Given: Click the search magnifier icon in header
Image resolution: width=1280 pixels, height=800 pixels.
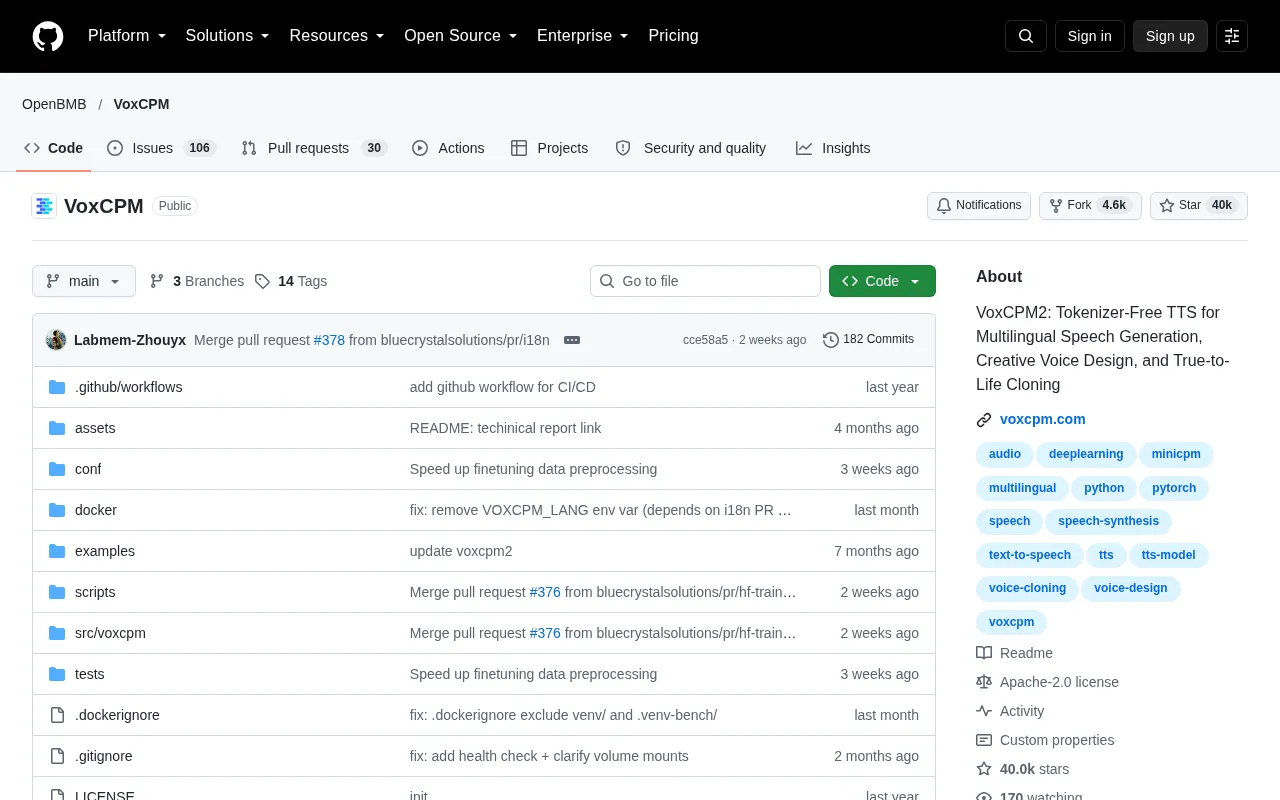Looking at the screenshot, I should point(1026,36).
